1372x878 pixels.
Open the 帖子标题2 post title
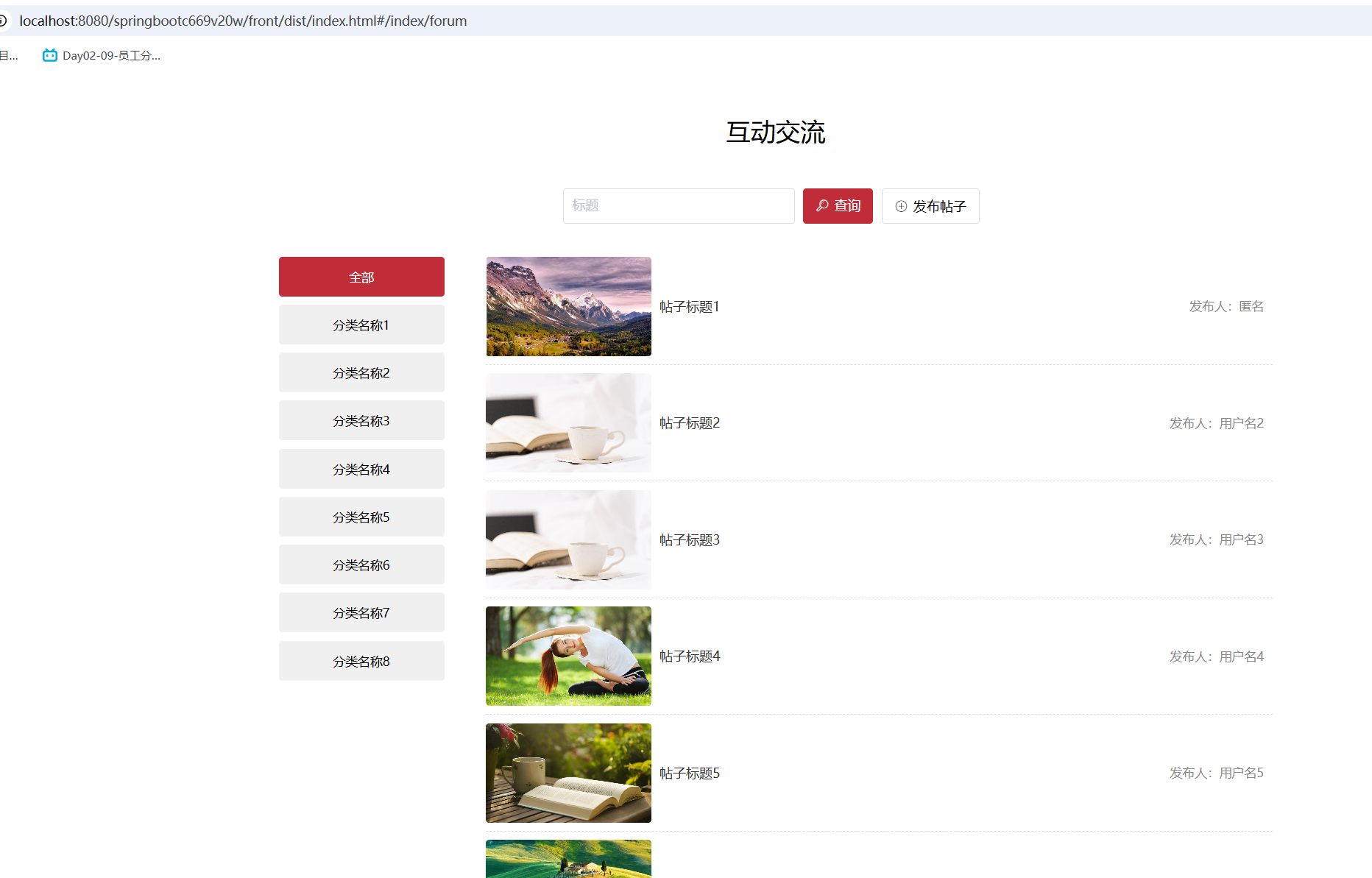tap(690, 423)
